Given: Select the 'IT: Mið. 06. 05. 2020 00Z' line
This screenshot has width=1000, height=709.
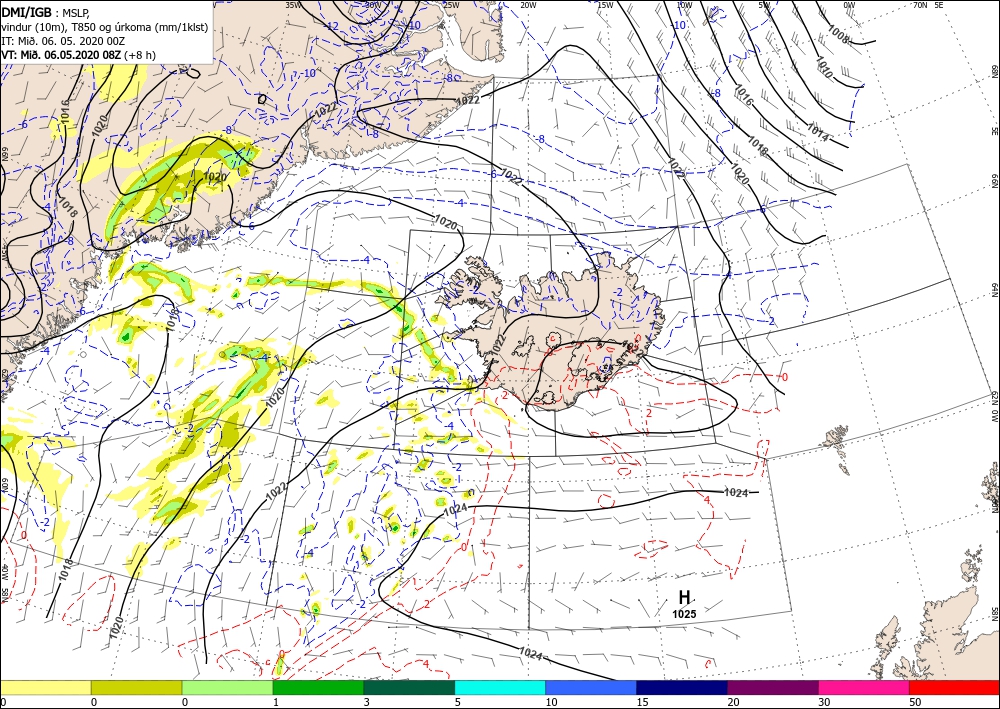Looking at the screenshot, I should click(62, 41).
